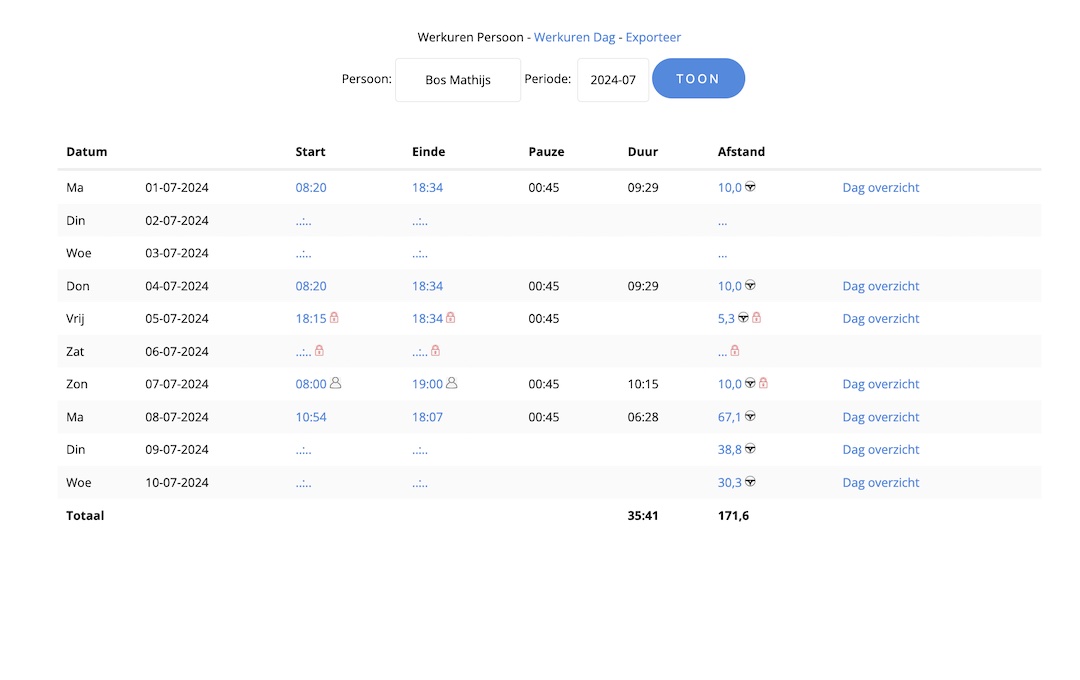Click person icon next to 08:00 start

[x=336, y=383]
